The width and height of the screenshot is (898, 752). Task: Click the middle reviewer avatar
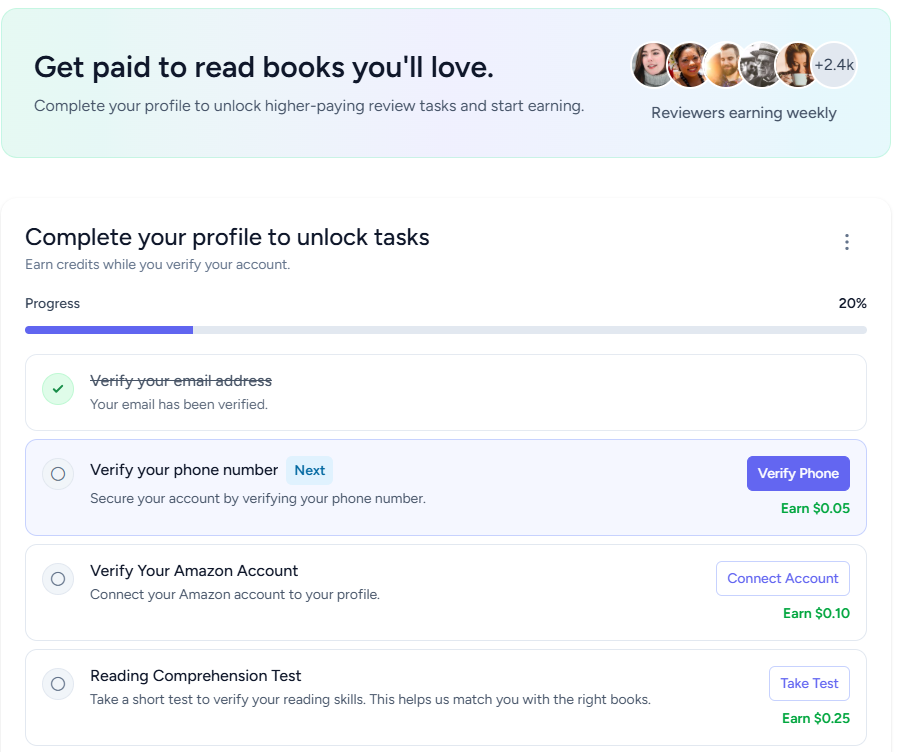pyautogui.click(x=725, y=64)
